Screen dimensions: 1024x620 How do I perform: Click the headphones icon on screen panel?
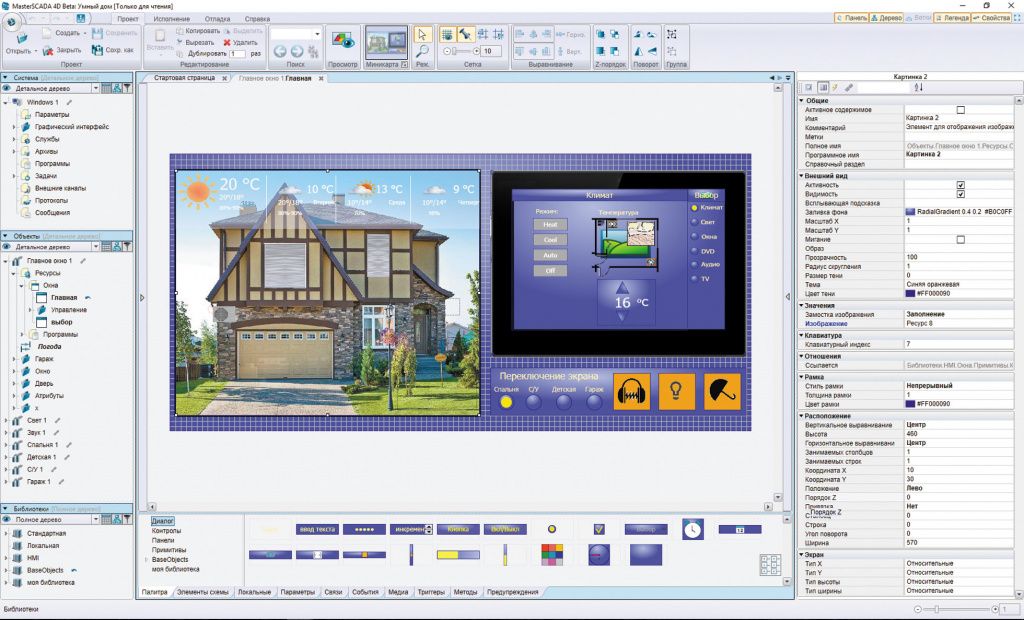click(632, 391)
